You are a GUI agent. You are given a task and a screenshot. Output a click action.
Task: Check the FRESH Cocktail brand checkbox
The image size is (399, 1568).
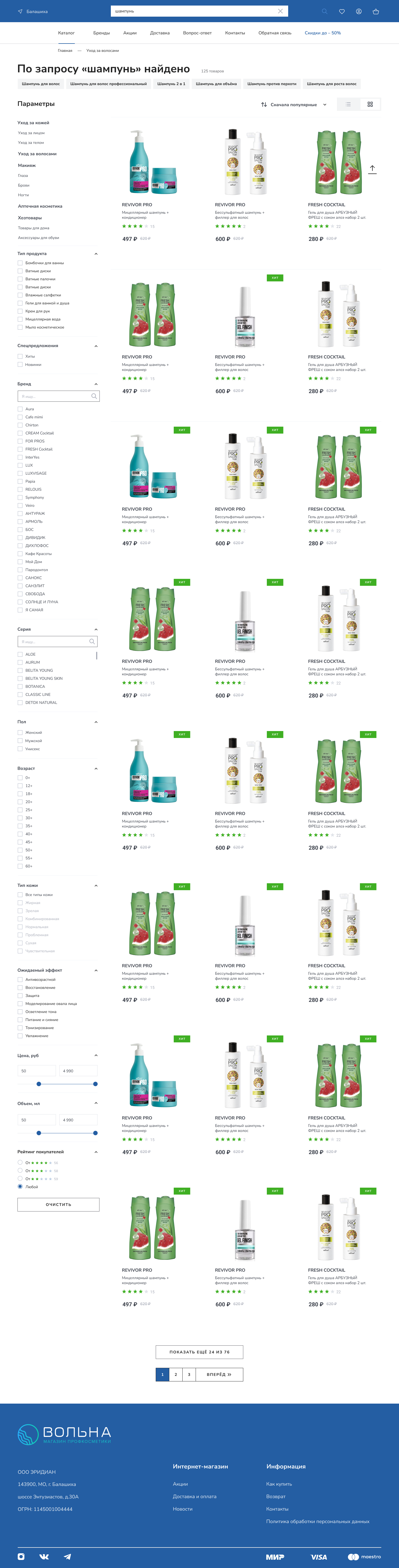pos(20,449)
